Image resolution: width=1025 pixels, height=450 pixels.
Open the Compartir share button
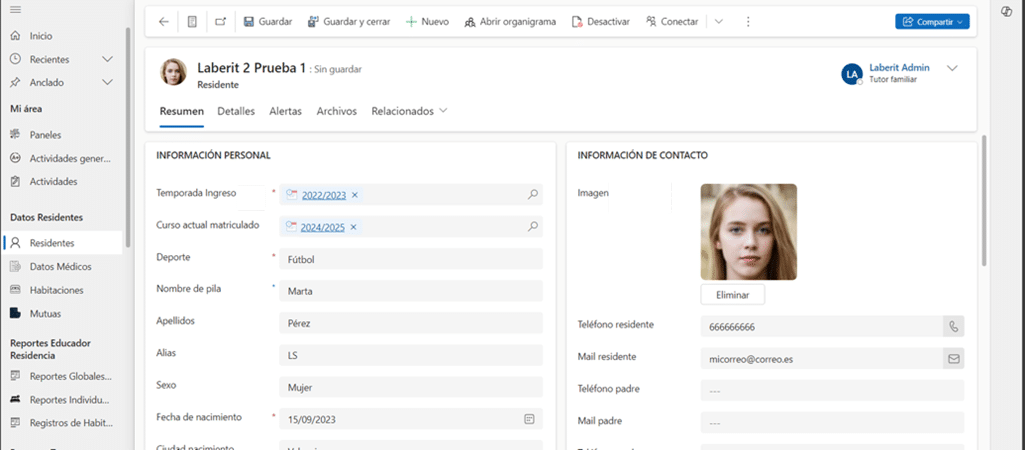point(932,21)
